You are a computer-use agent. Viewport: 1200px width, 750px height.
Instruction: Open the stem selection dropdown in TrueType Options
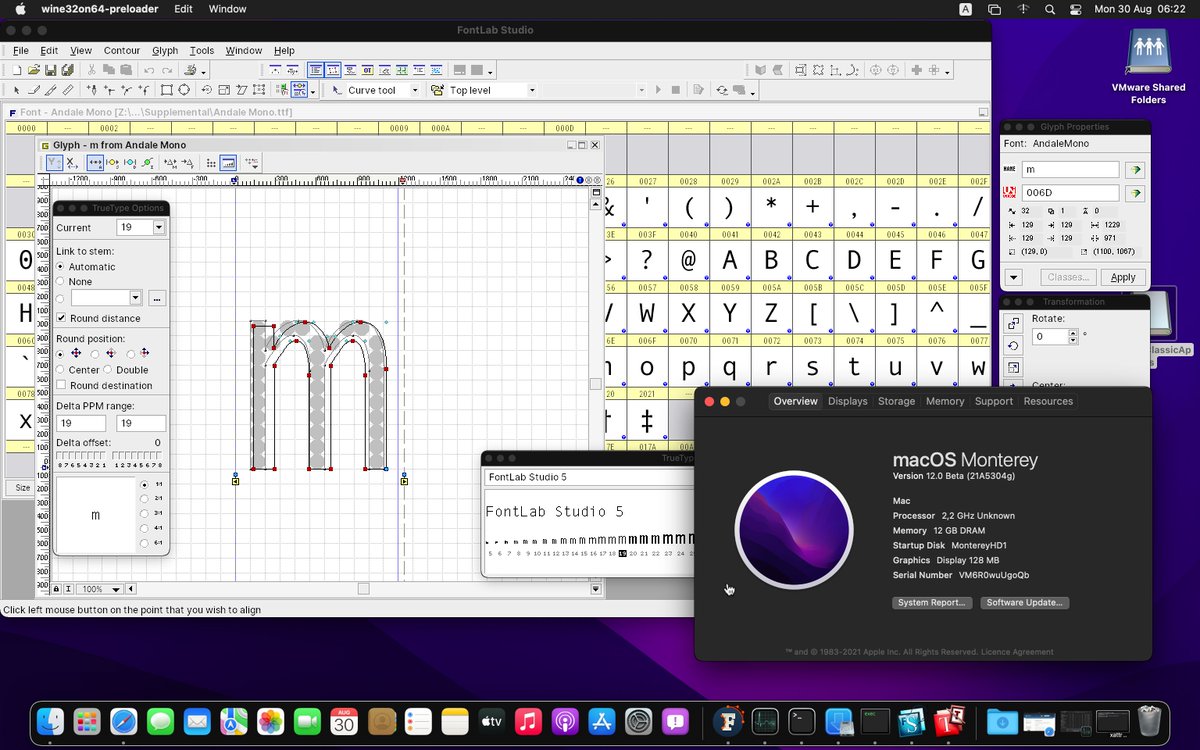click(136, 298)
